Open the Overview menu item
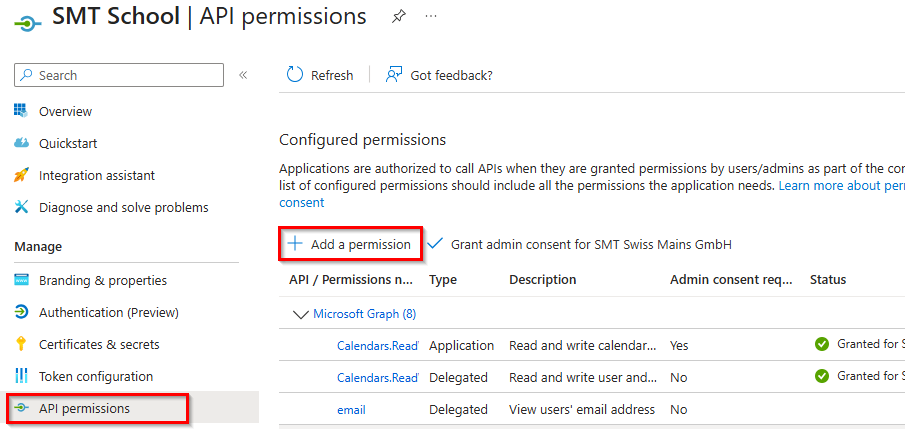The image size is (905, 429). [x=65, y=111]
